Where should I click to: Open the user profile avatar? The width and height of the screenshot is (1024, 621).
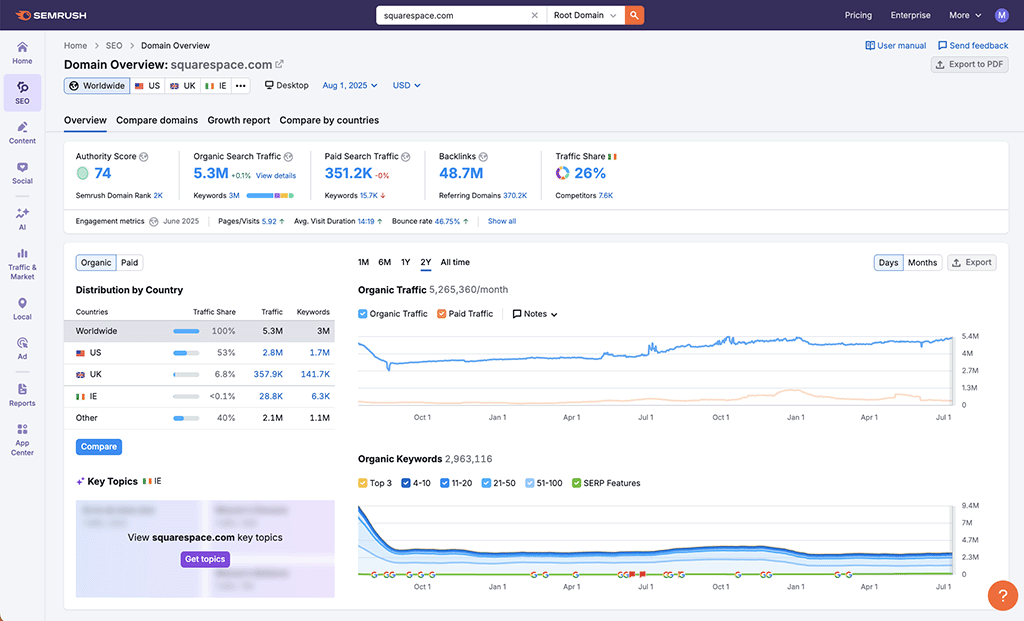[x=1001, y=15]
